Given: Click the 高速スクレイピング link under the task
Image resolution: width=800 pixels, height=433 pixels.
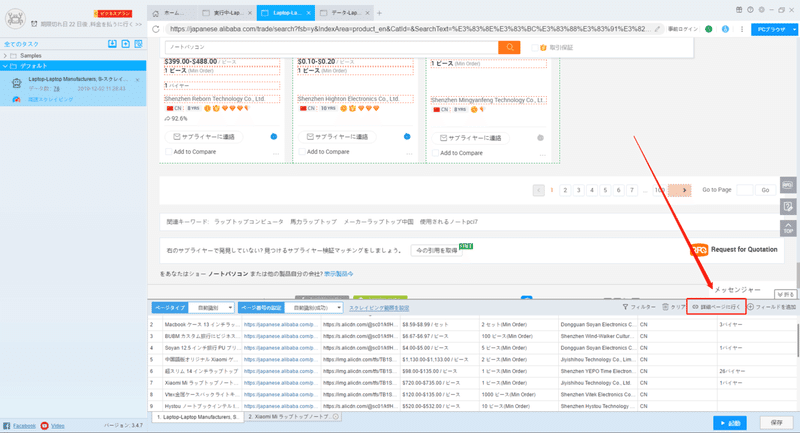Looking at the screenshot, I should click(50, 99).
